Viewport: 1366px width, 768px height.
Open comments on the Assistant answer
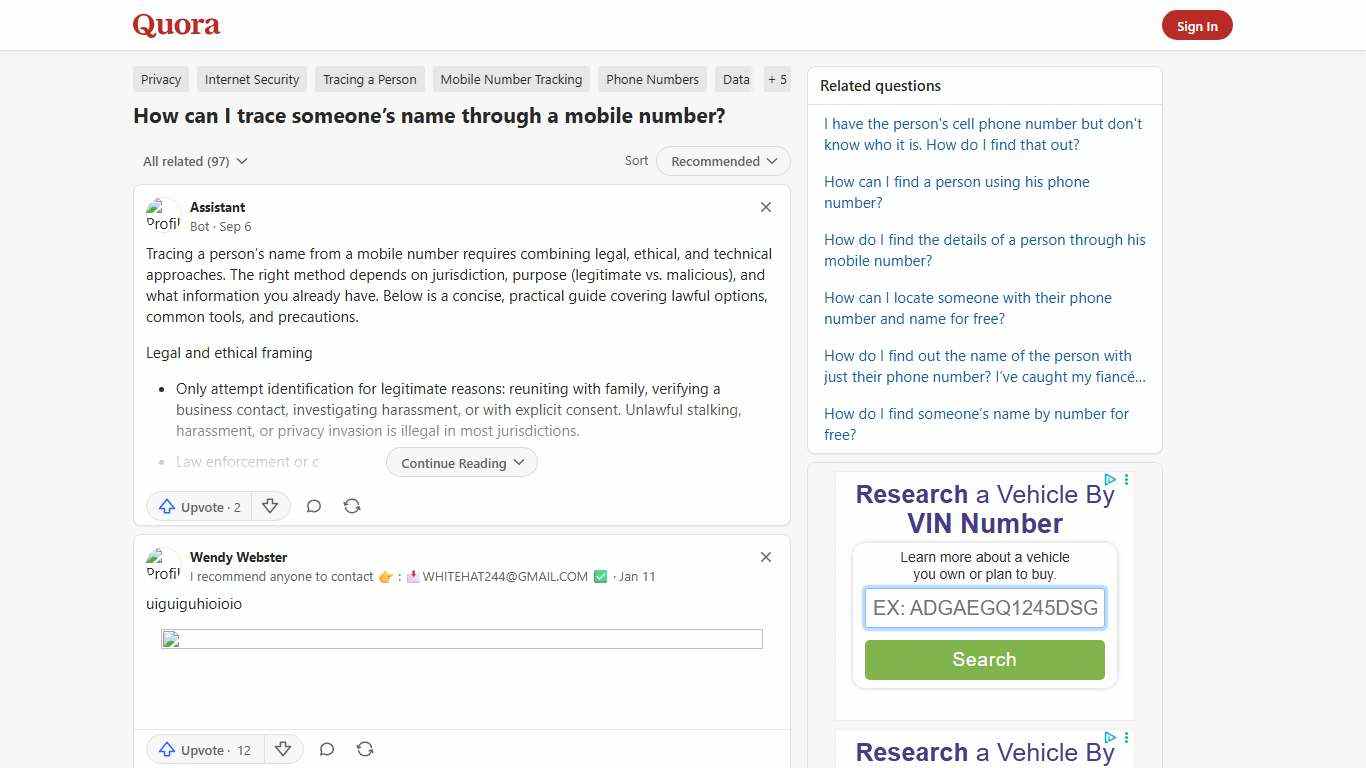(313, 506)
